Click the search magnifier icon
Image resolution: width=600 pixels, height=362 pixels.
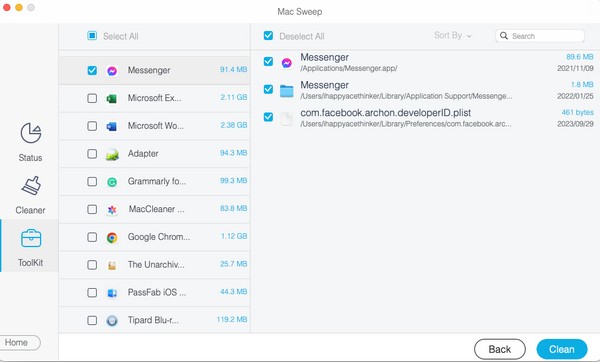point(504,36)
